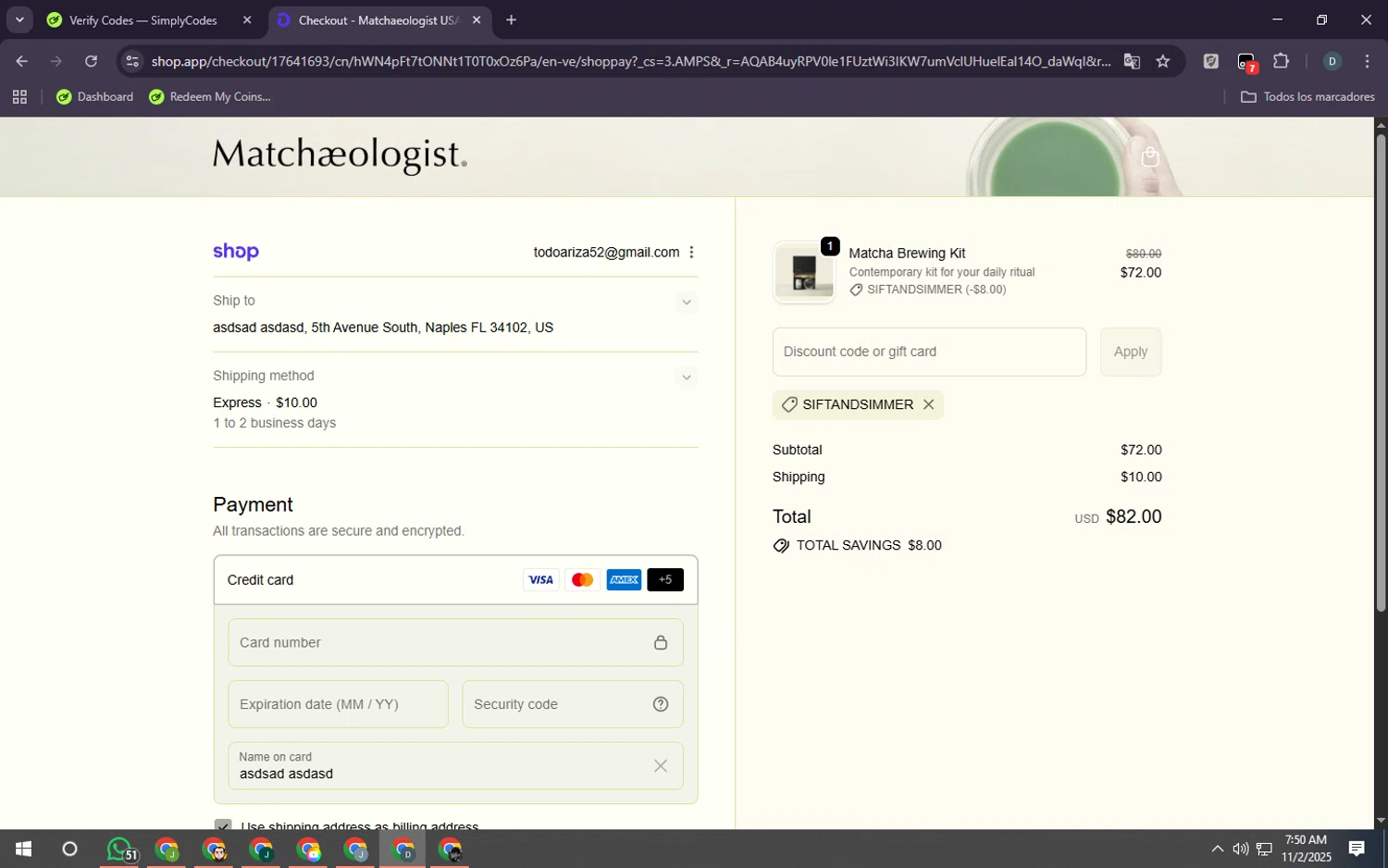Close the Verify Codes tab
The width and height of the screenshot is (1388, 868).
[x=247, y=20]
